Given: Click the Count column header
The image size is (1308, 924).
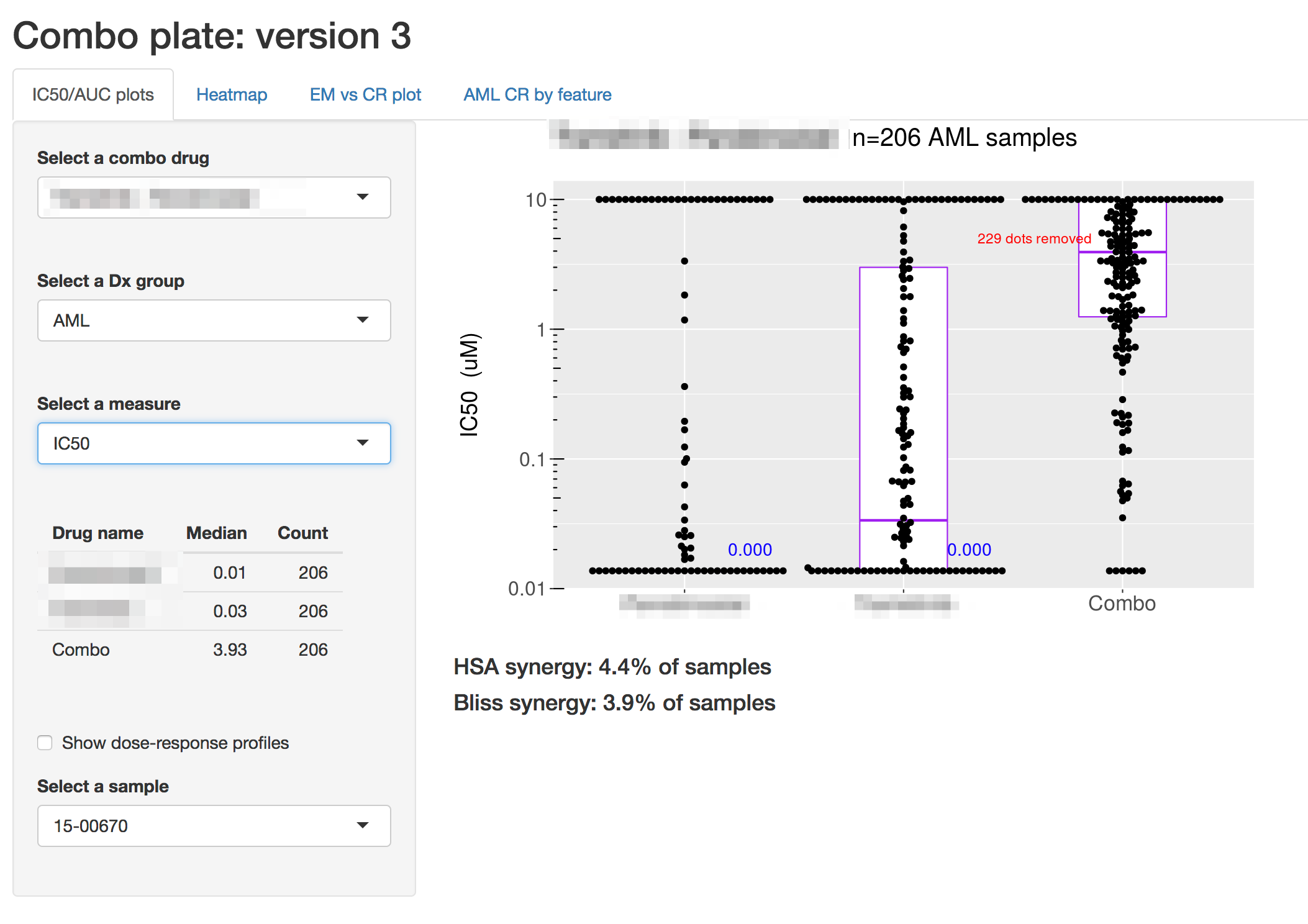Looking at the screenshot, I should click(x=302, y=533).
